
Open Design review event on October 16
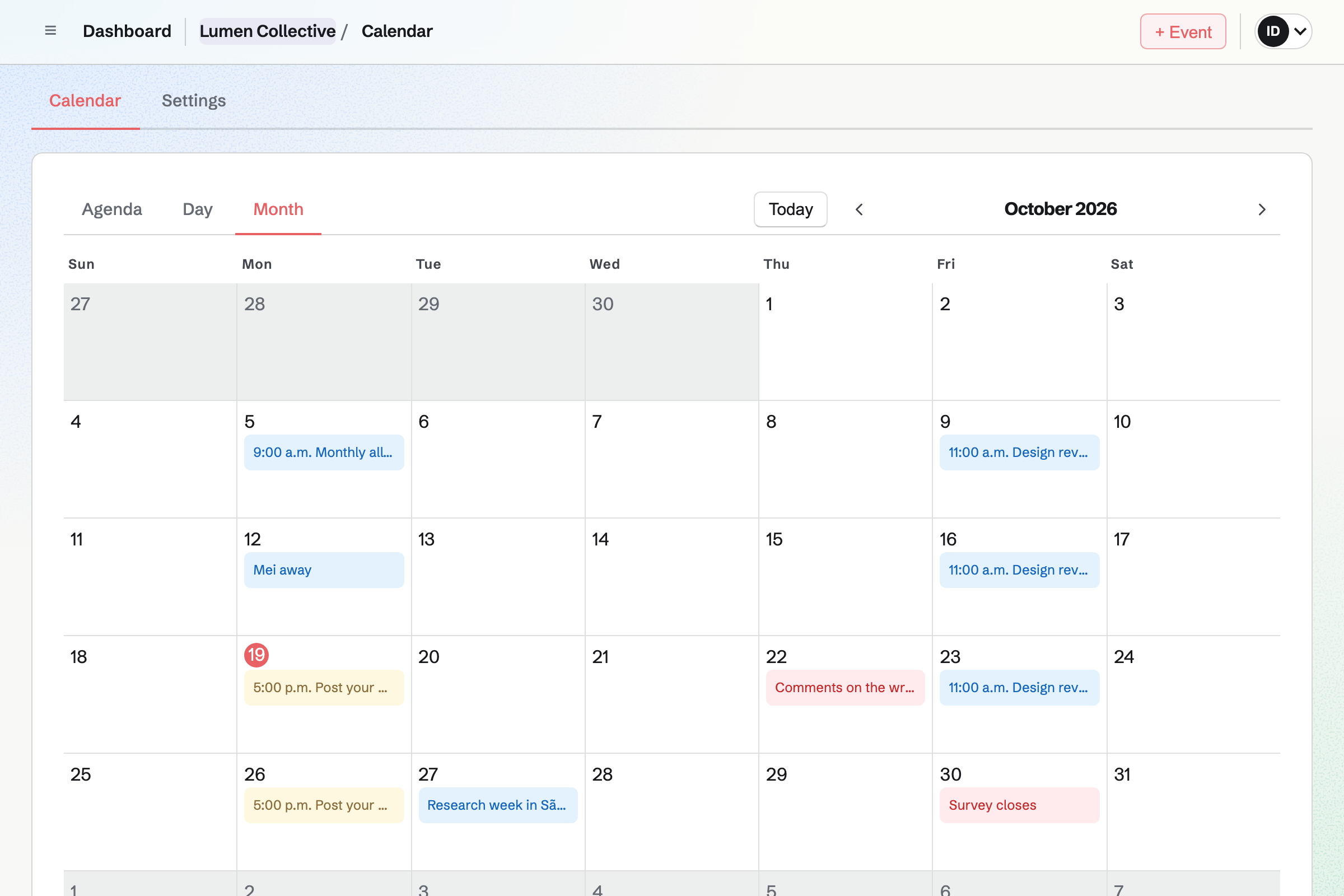pos(1019,570)
